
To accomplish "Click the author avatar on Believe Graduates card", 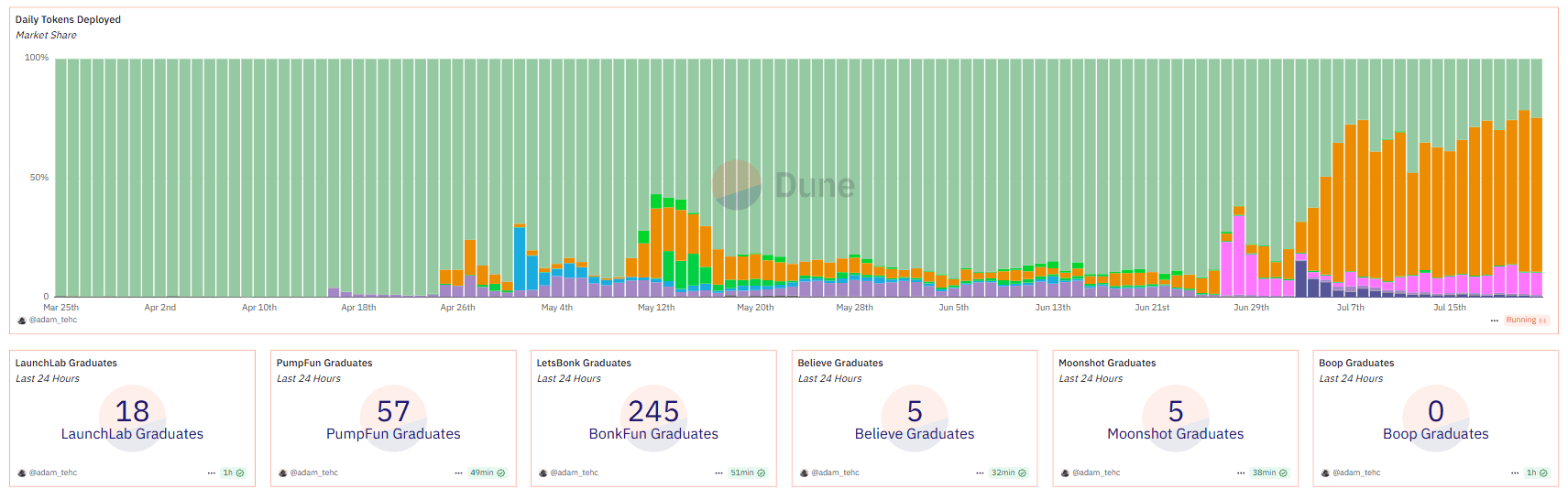I will click(x=805, y=473).
